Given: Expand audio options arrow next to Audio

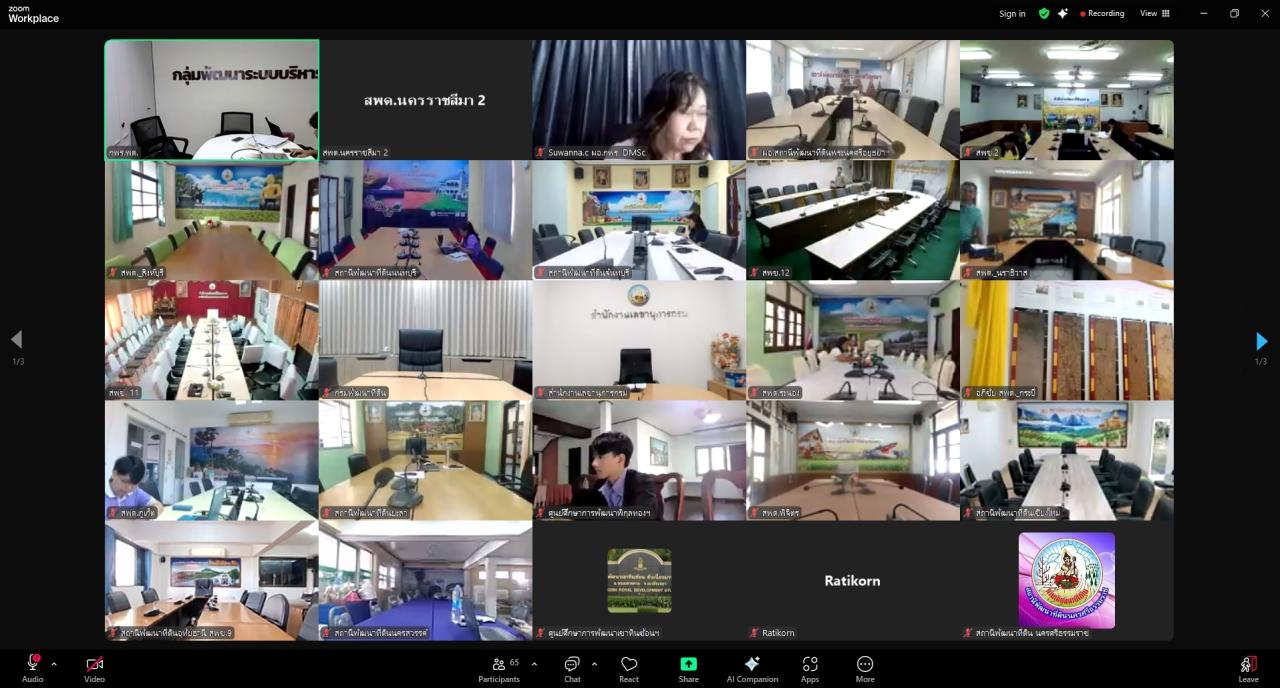Looking at the screenshot, I should 54,664.
